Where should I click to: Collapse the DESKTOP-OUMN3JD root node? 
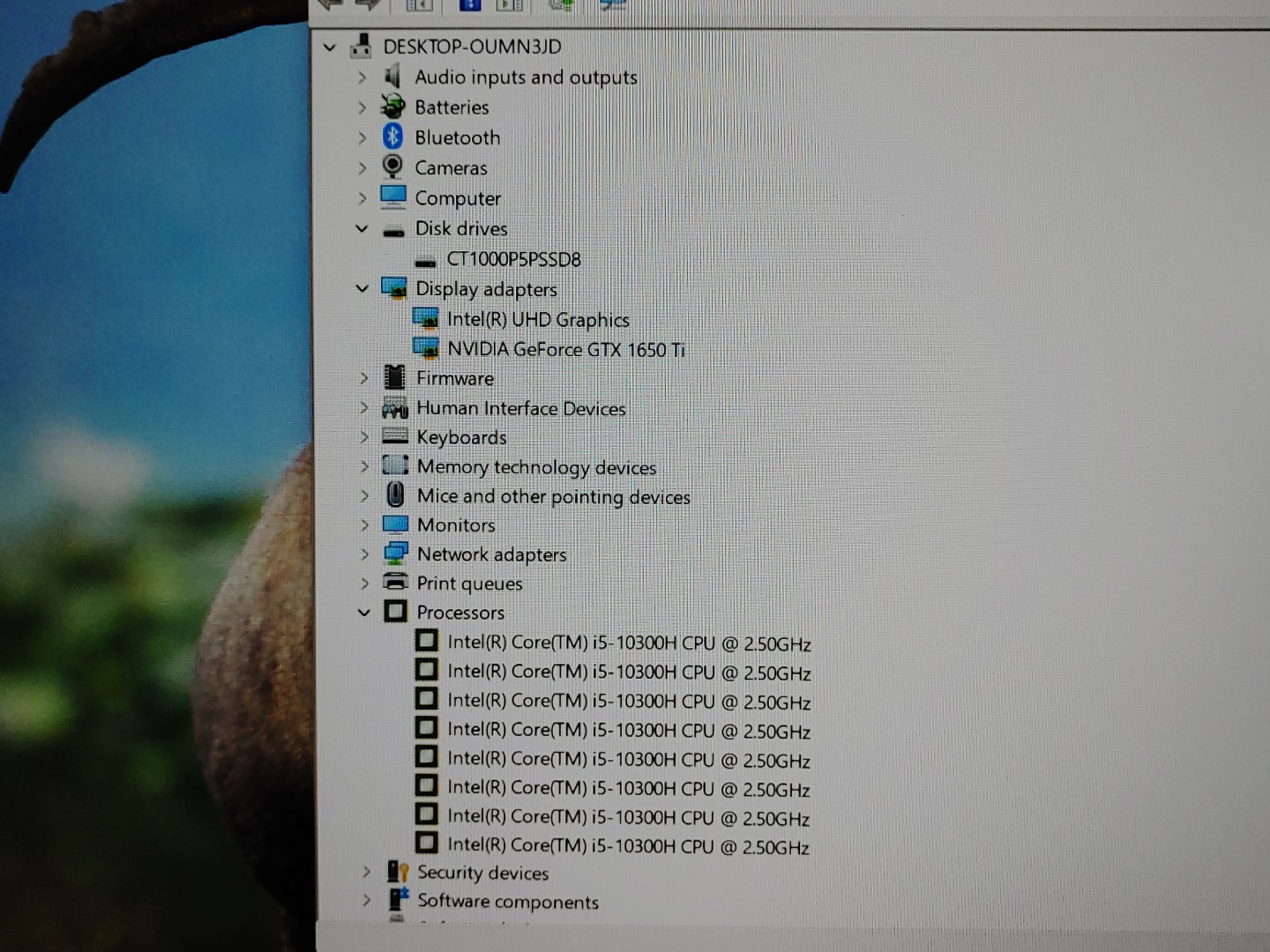330,47
